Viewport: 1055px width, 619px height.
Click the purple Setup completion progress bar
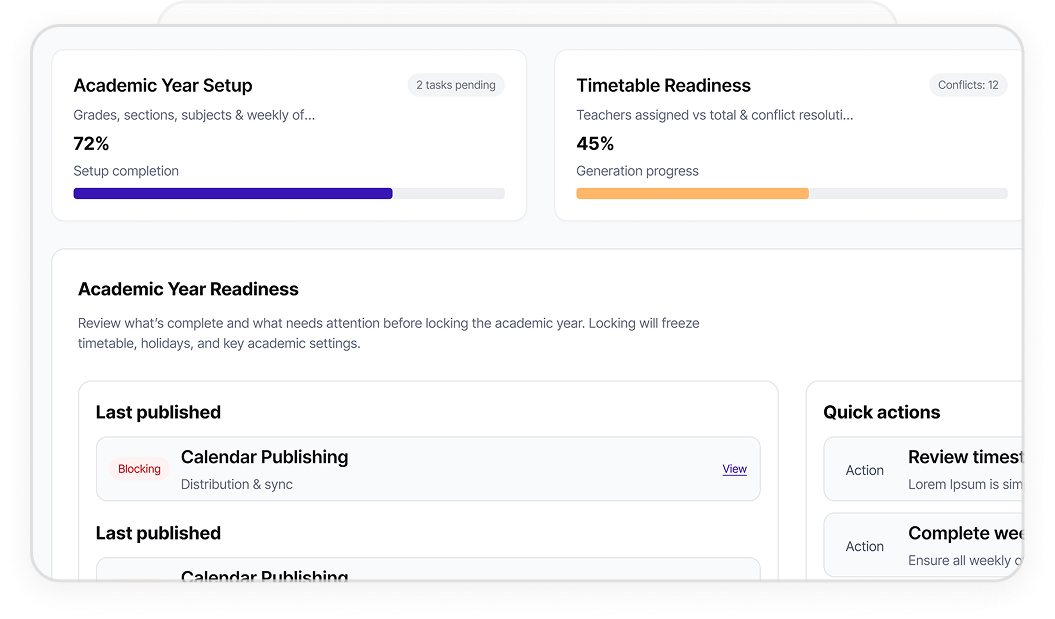click(233, 193)
